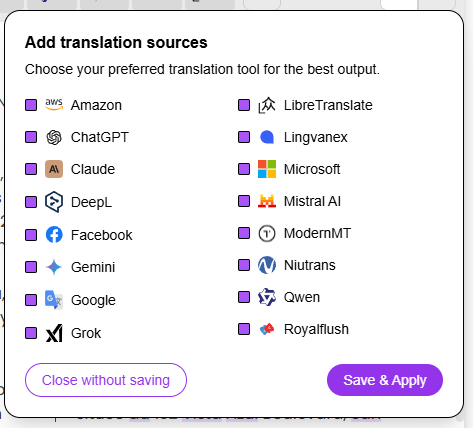Click the Amazon AWS logo icon
The image size is (473, 428).
(54, 105)
